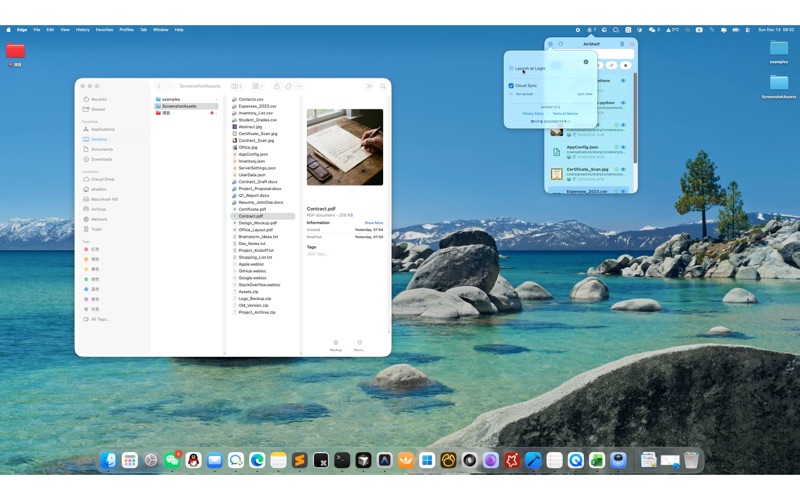This screenshot has height=500, width=800.
Task: Click the Privacy Policy link
Action: coord(533,114)
